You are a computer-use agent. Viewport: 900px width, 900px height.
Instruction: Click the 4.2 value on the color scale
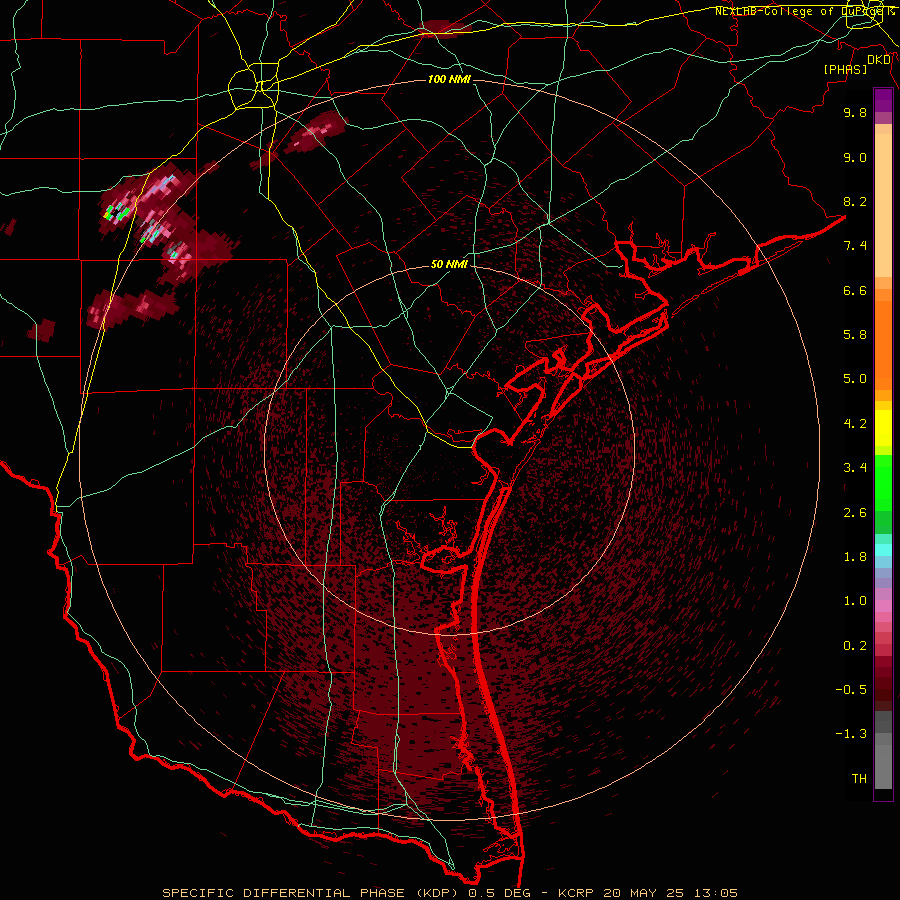(855, 424)
